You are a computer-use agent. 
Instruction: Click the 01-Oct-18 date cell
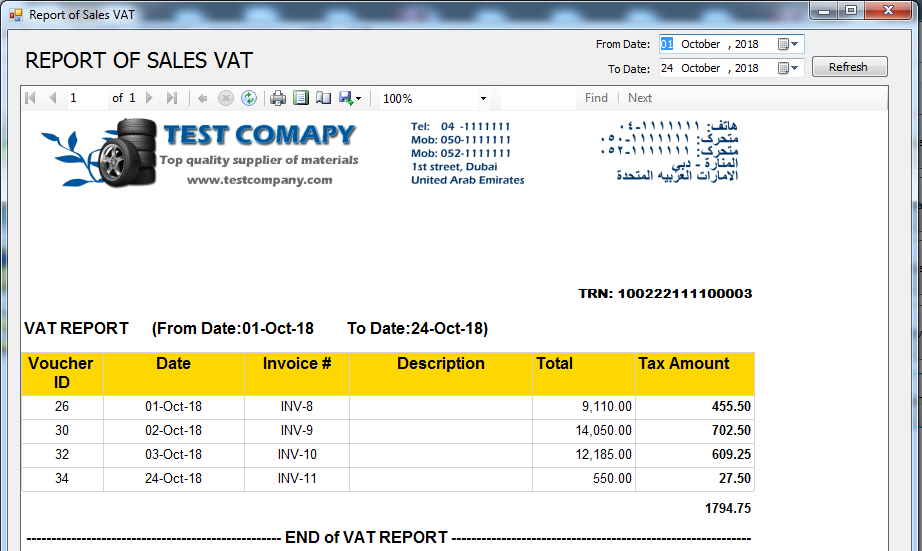(x=173, y=406)
